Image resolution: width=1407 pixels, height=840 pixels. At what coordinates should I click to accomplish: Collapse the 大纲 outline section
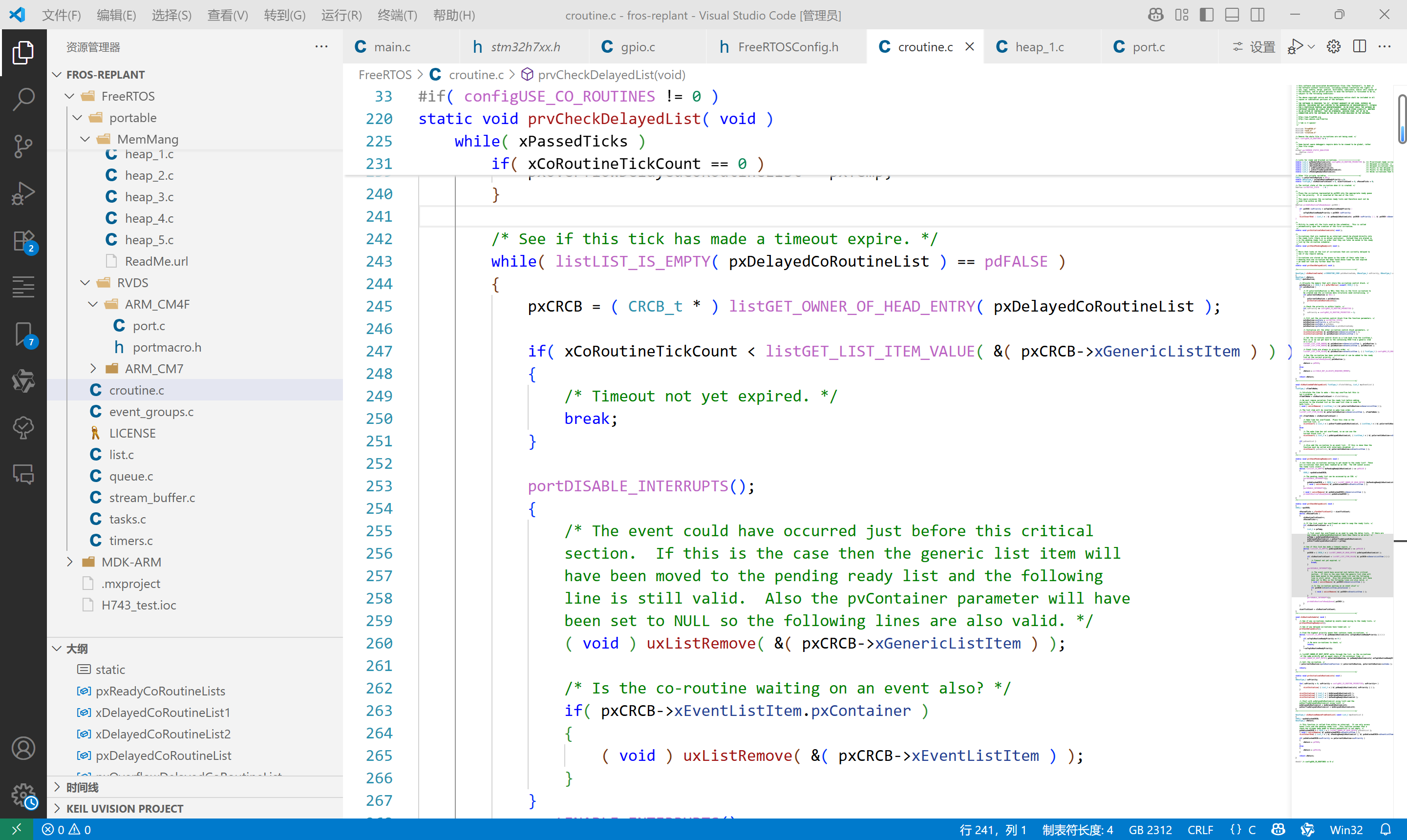(57, 649)
